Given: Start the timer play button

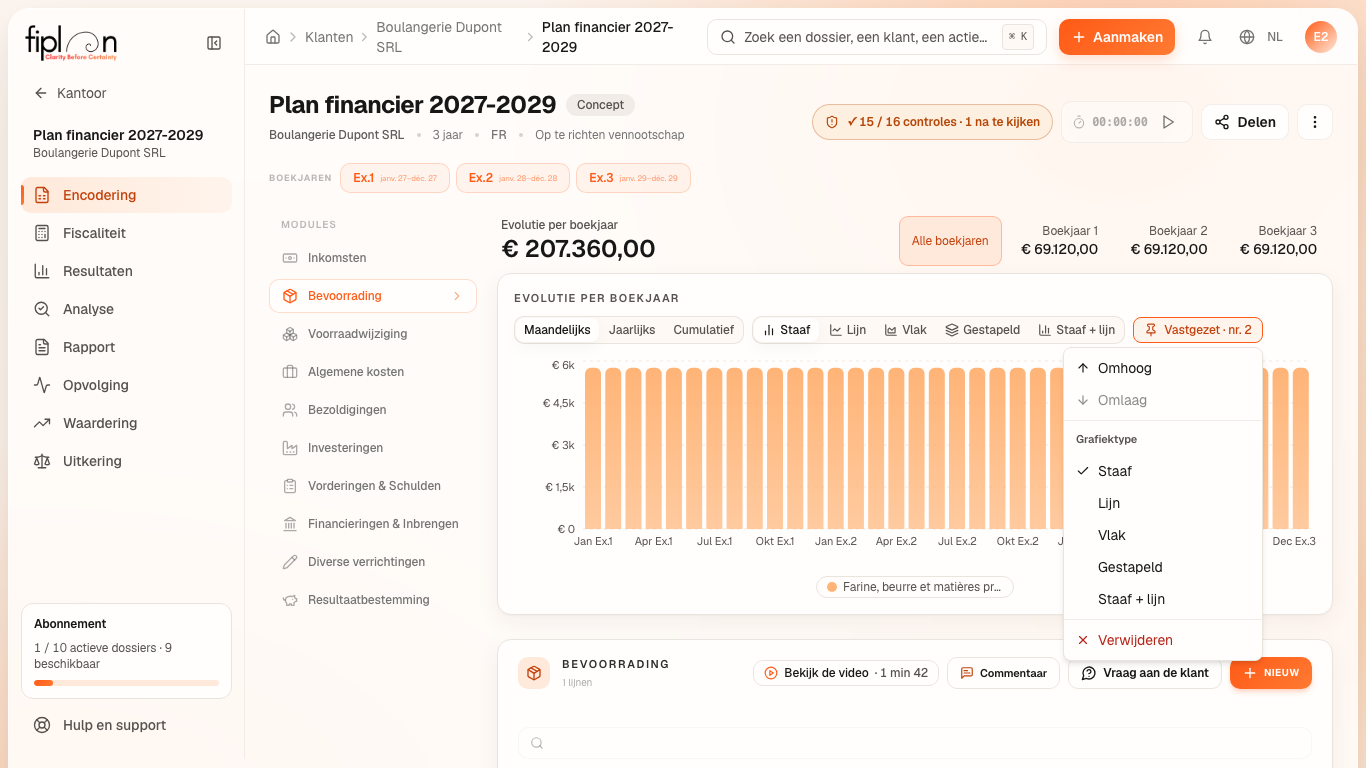Looking at the screenshot, I should [x=1168, y=122].
